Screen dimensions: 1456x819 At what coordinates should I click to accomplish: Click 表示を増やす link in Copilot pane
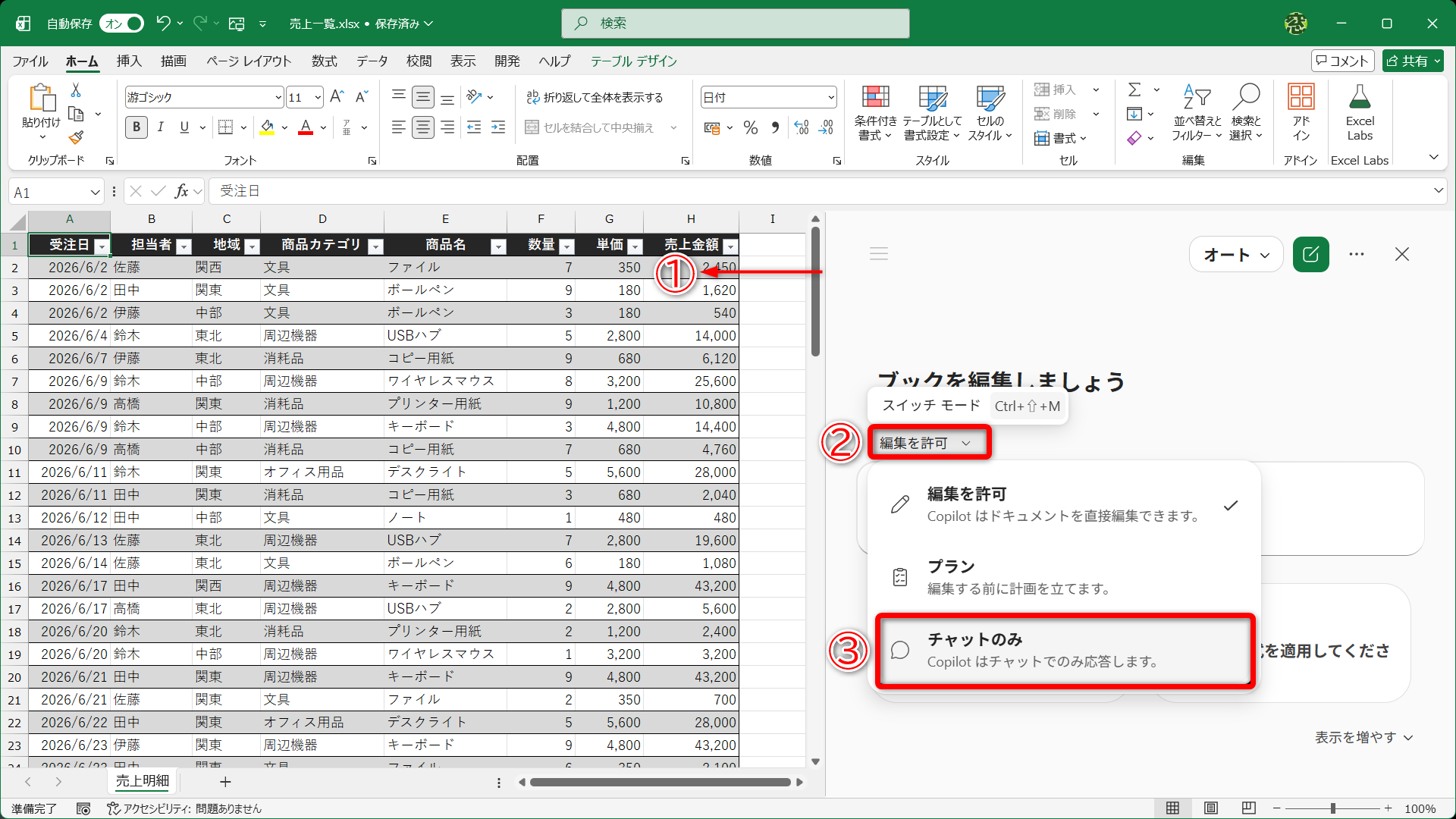1363,737
